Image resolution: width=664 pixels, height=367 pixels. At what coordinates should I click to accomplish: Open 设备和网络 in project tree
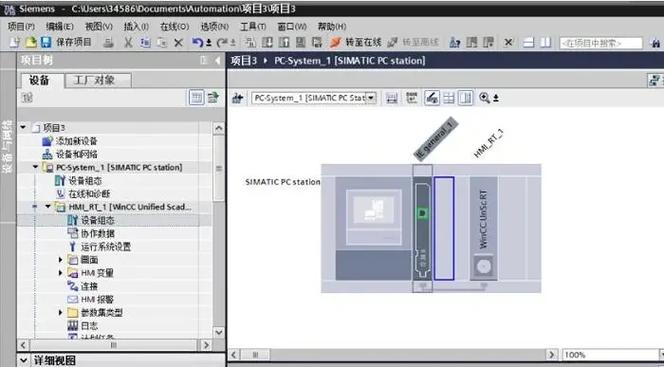pos(77,154)
